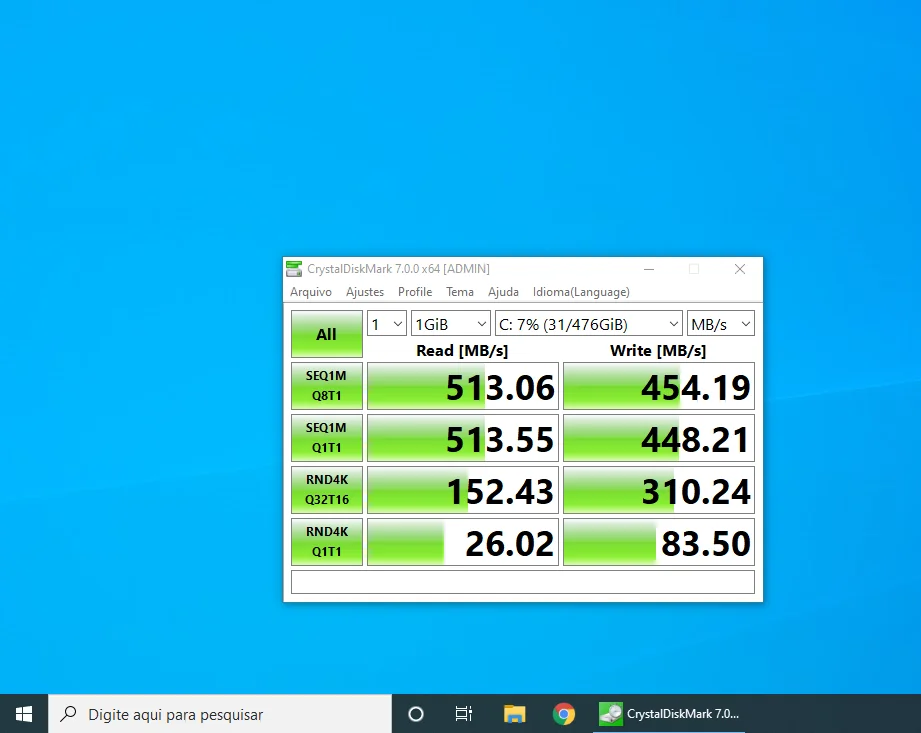Expand the drive selector C: 7% dropdown
This screenshot has width=921, height=733.
click(589, 324)
